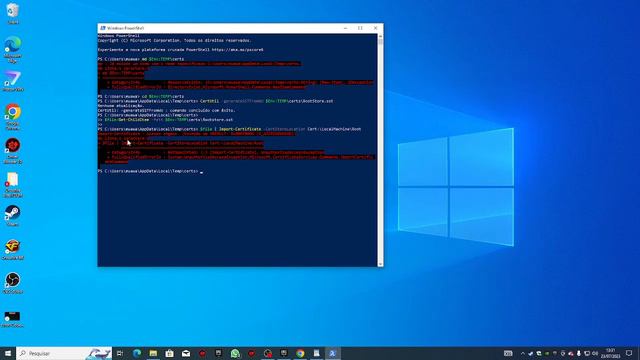The height and width of the screenshot is (360, 640).
Task: Click the active PowerShell taskbar button
Action: (332, 353)
